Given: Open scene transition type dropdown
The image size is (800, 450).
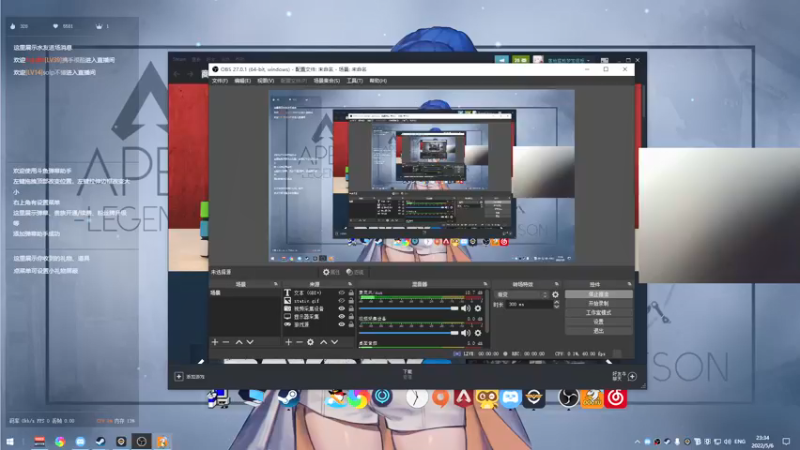Looking at the screenshot, I should pos(521,294).
